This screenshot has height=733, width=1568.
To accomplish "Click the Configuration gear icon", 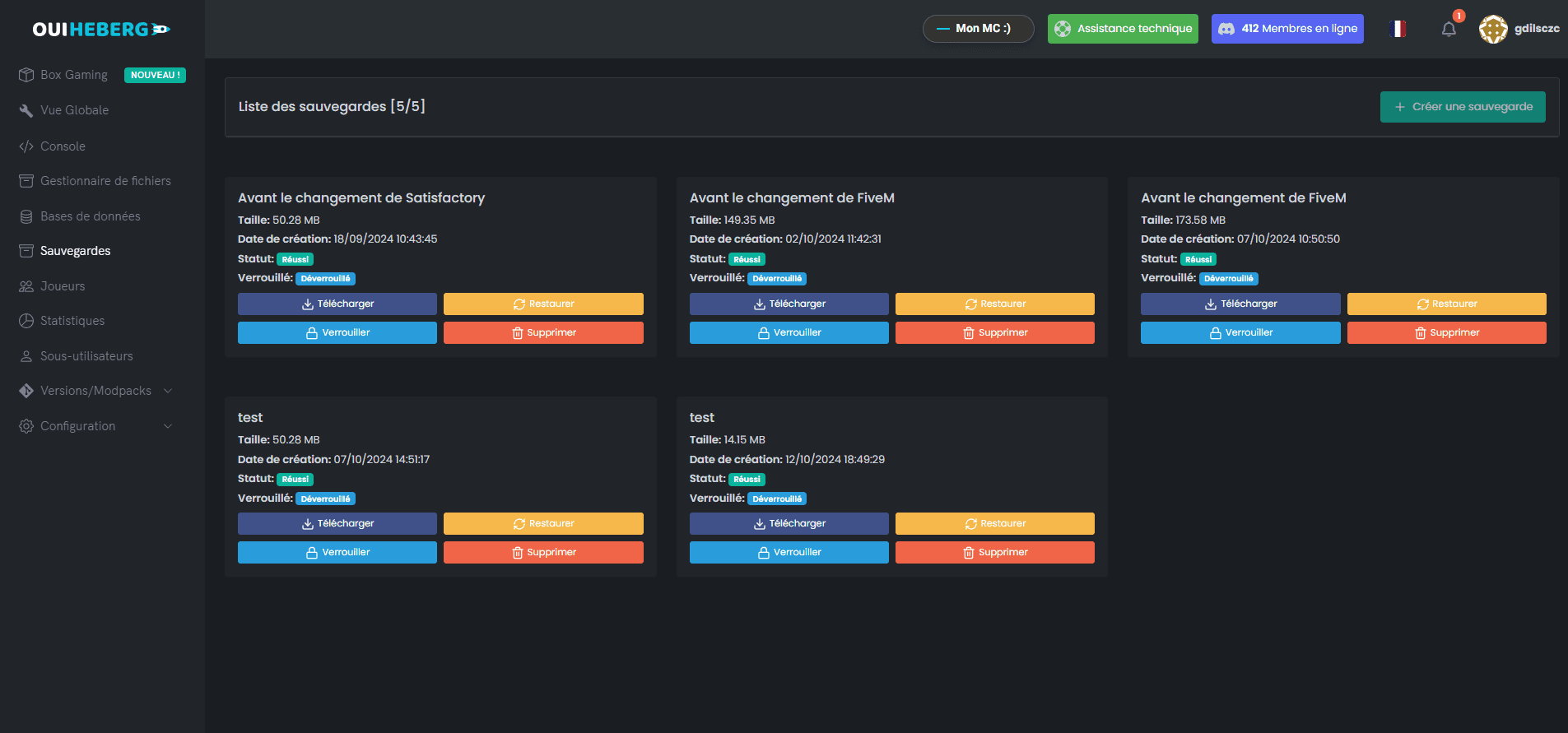I will (x=26, y=426).
